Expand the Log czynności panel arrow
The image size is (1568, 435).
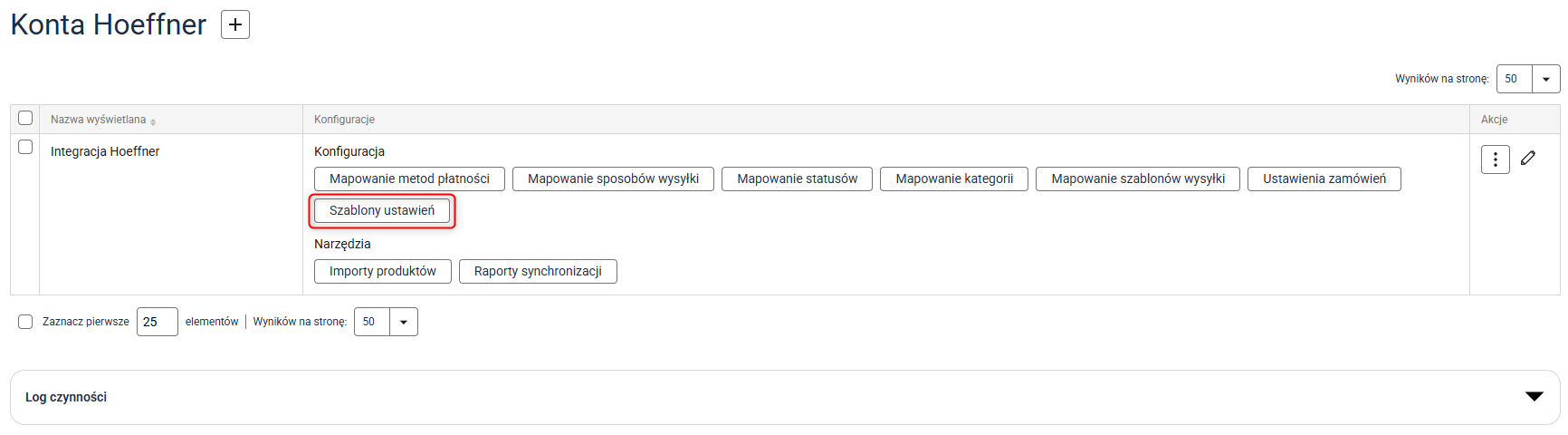pyautogui.click(x=1534, y=396)
